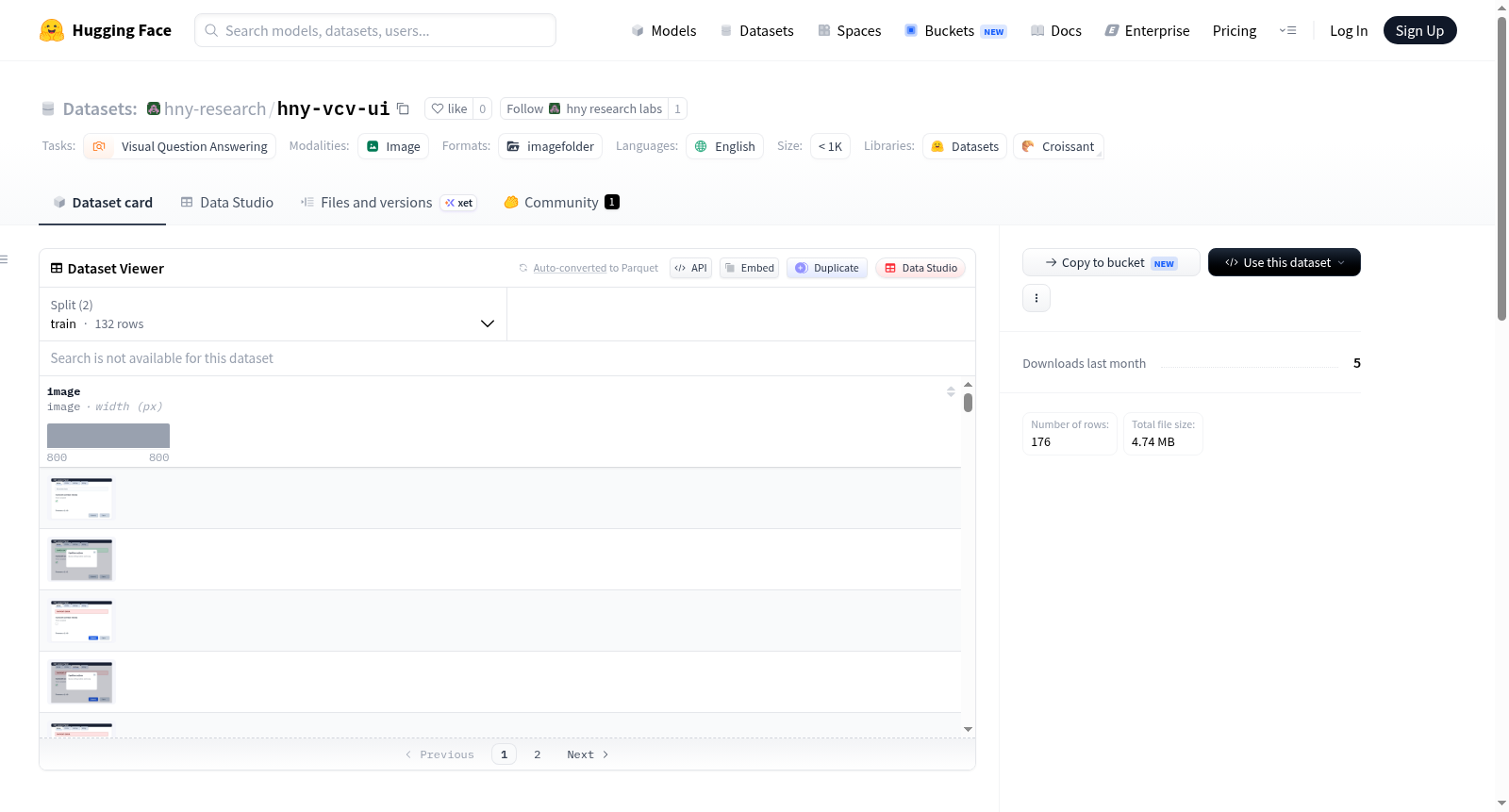Click the Embed button
The width and height of the screenshot is (1509, 812).
coord(750,268)
